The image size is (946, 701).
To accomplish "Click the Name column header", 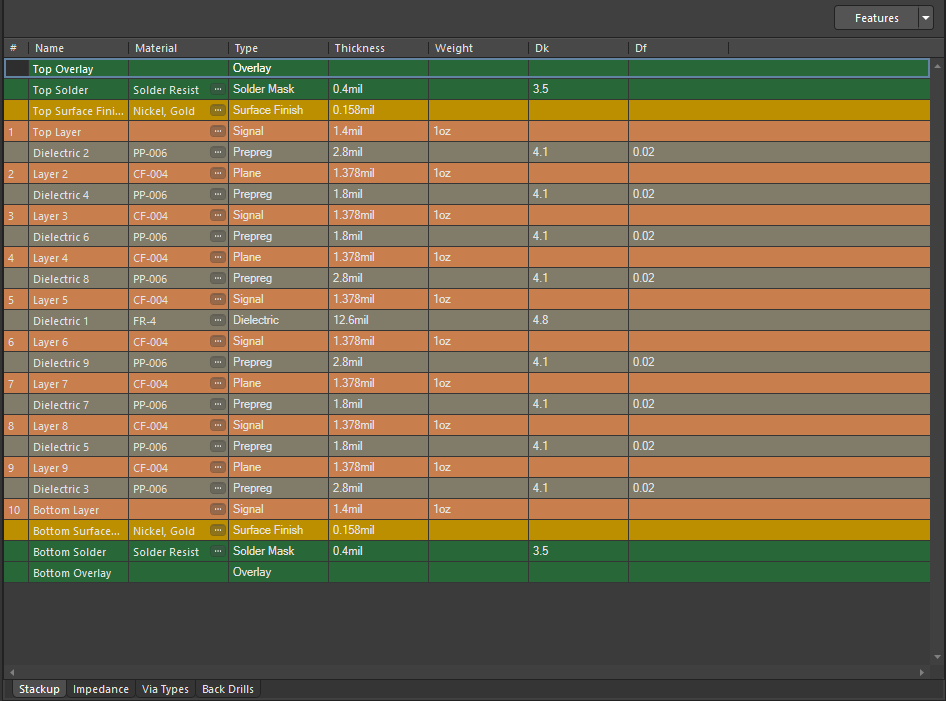I will pos(78,48).
